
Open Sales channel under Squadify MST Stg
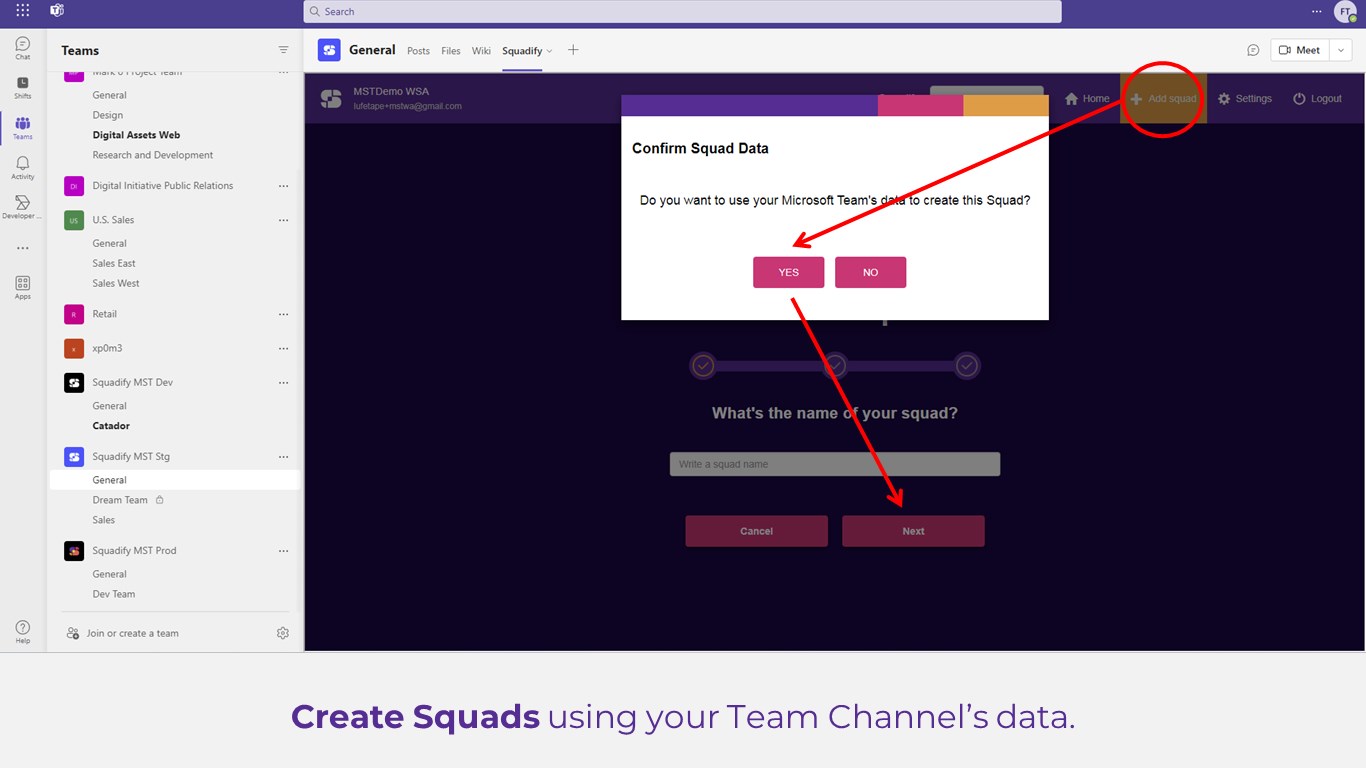coord(104,520)
